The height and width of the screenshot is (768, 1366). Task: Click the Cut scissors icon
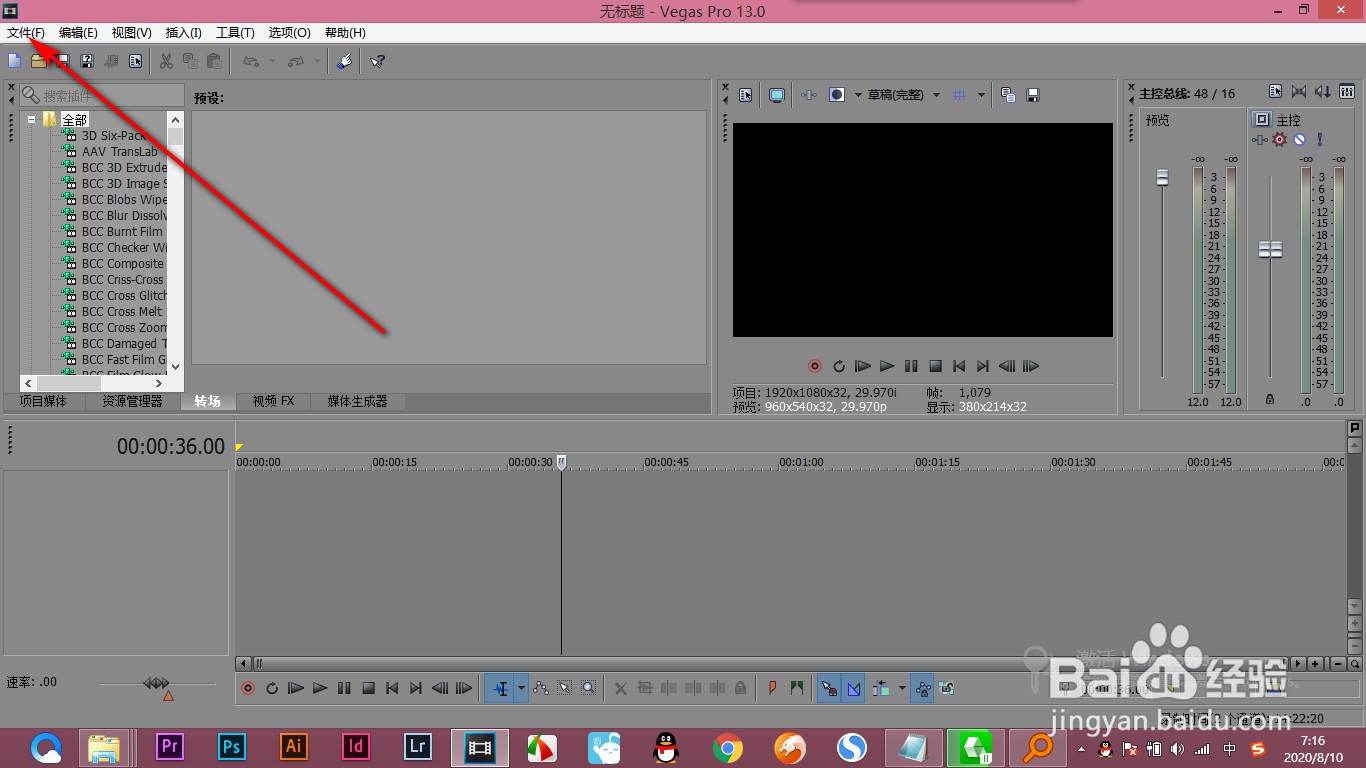coord(166,61)
